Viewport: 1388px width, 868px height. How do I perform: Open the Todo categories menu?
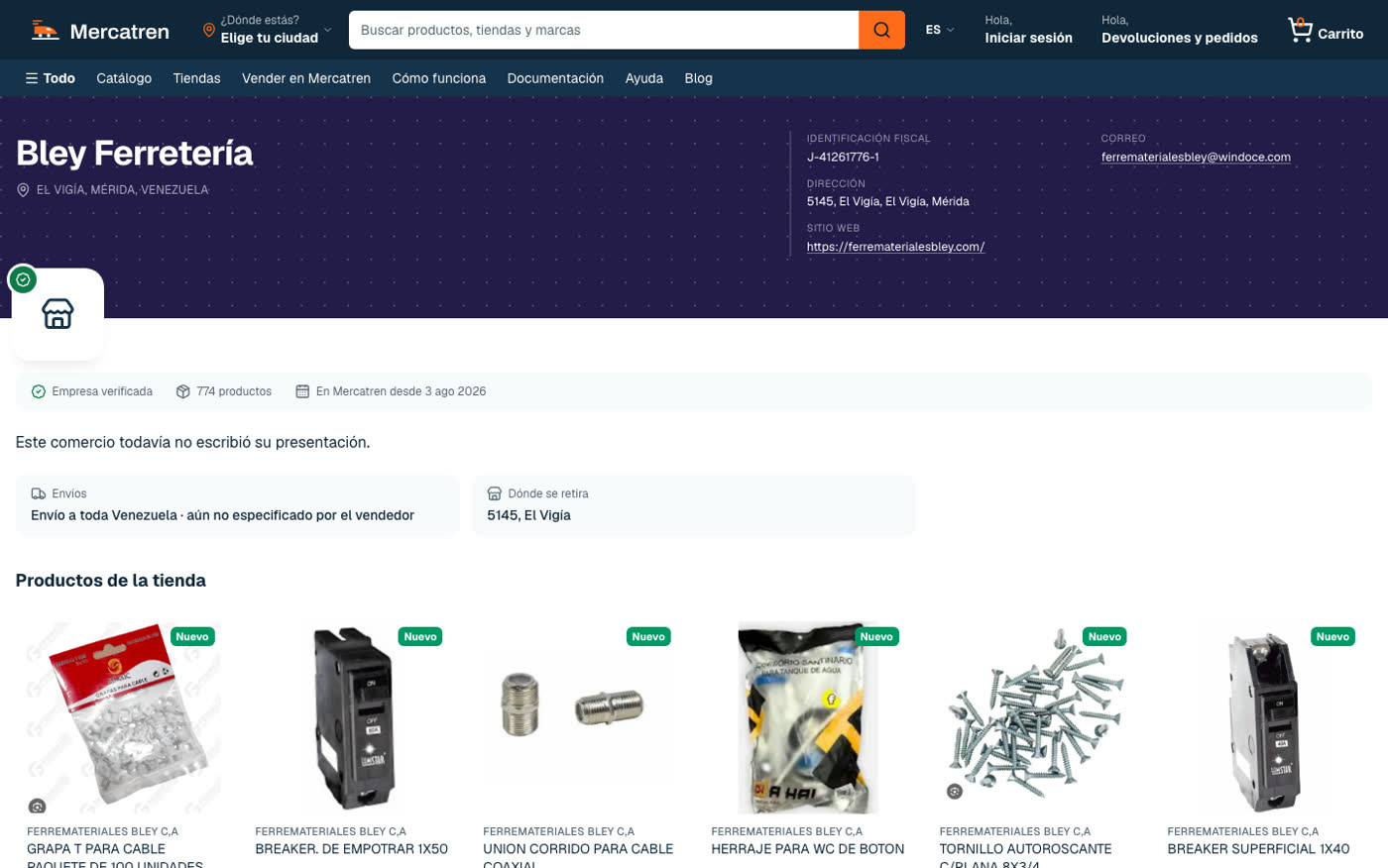click(x=51, y=78)
